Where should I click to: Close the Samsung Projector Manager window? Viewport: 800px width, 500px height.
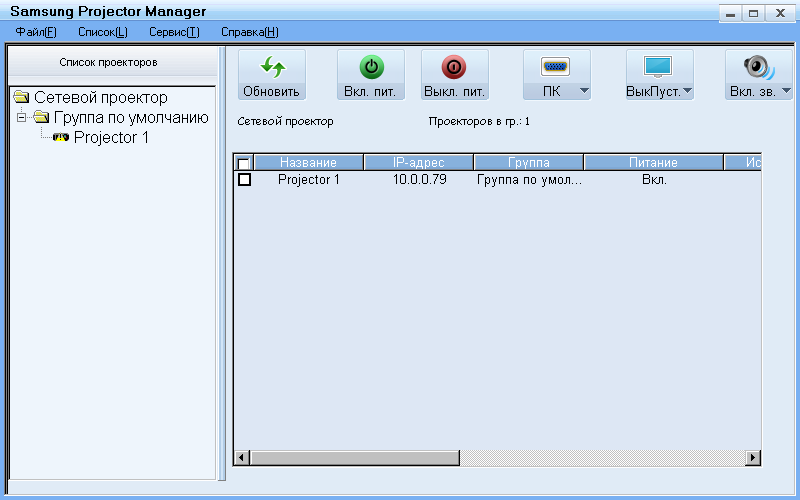point(780,13)
